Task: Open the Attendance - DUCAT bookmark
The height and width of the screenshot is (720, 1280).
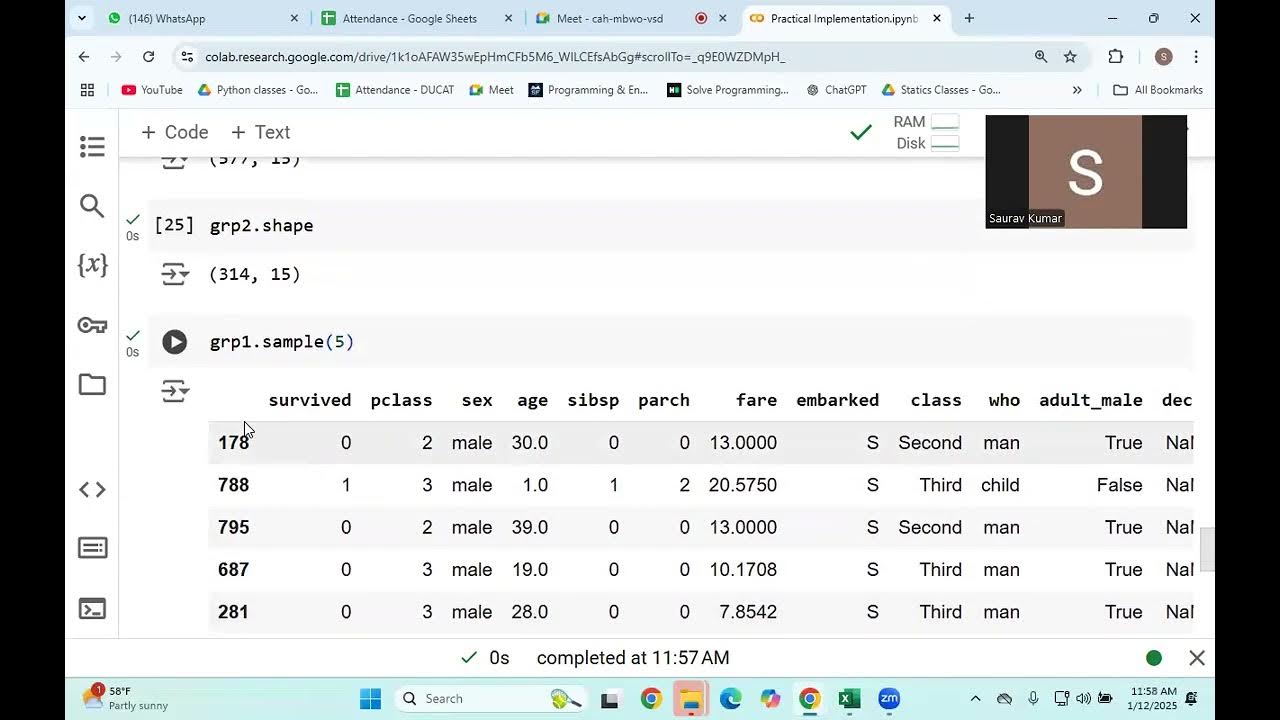Action: (395, 90)
